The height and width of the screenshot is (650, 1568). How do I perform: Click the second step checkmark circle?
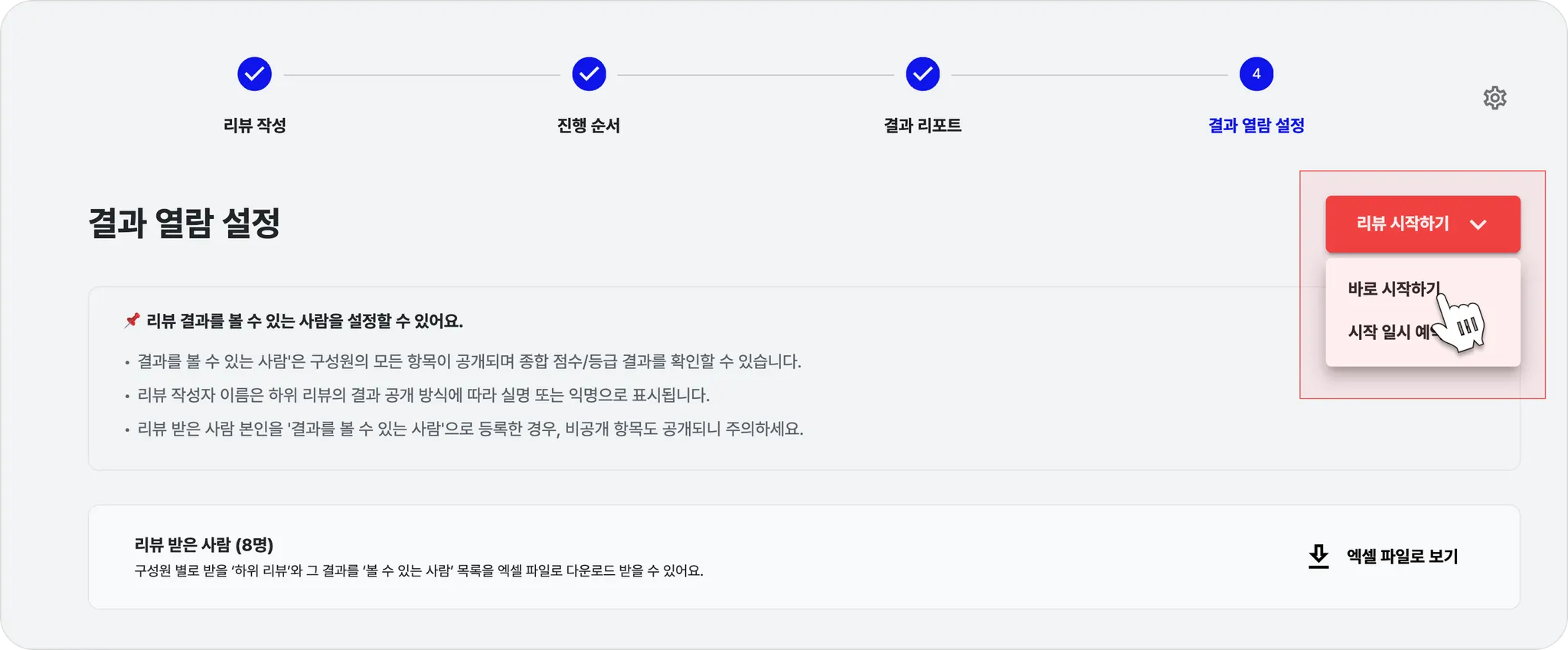(x=589, y=74)
